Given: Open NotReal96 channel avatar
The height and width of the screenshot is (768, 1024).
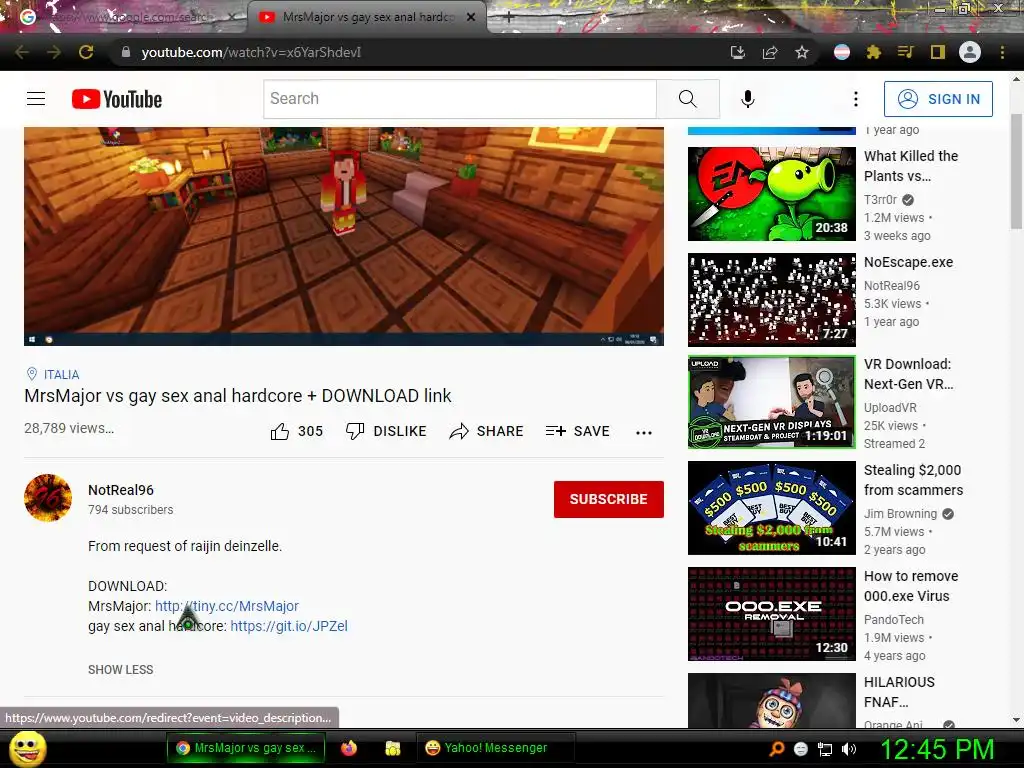Looking at the screenshot, I should (x=48, y=498).
